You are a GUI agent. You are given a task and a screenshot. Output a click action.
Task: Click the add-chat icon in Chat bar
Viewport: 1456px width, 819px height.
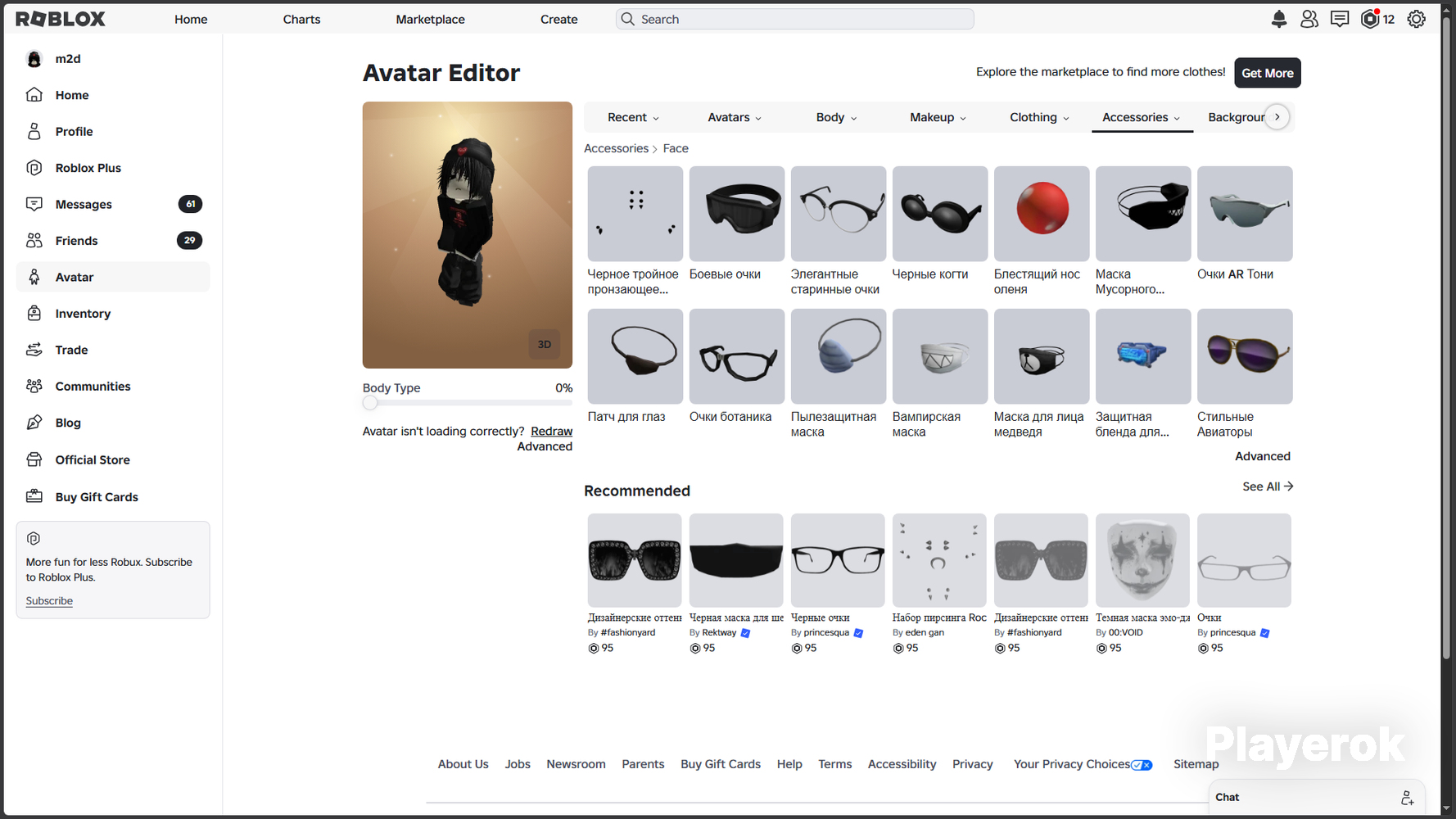point(1407,798)
